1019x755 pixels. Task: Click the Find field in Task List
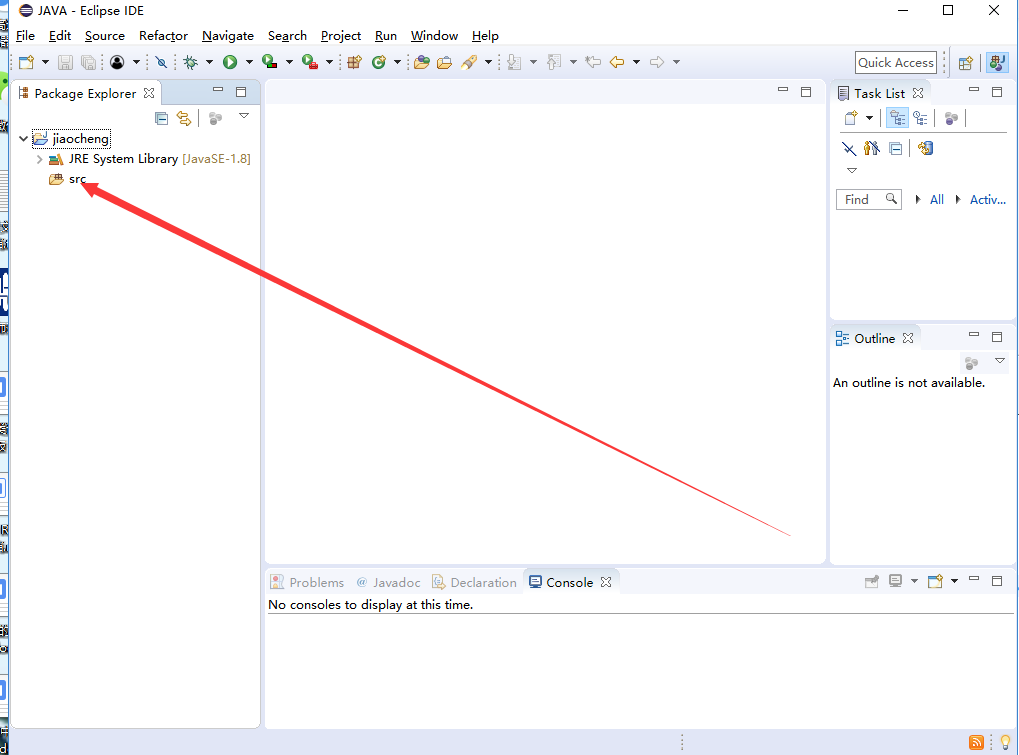(x=868, y=199)
